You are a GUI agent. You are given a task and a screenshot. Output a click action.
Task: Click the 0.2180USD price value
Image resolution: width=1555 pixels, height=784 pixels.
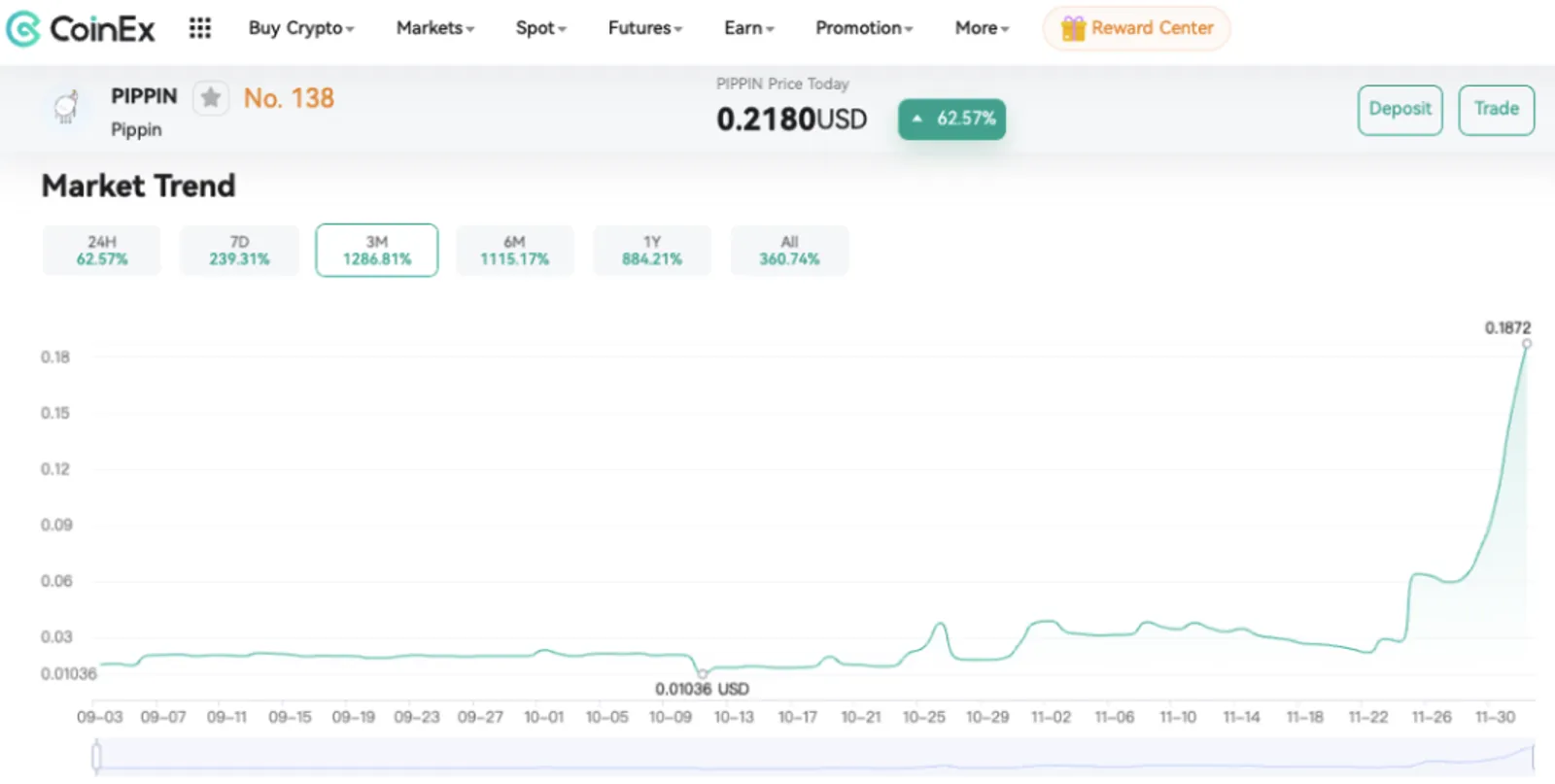point(791,119)
